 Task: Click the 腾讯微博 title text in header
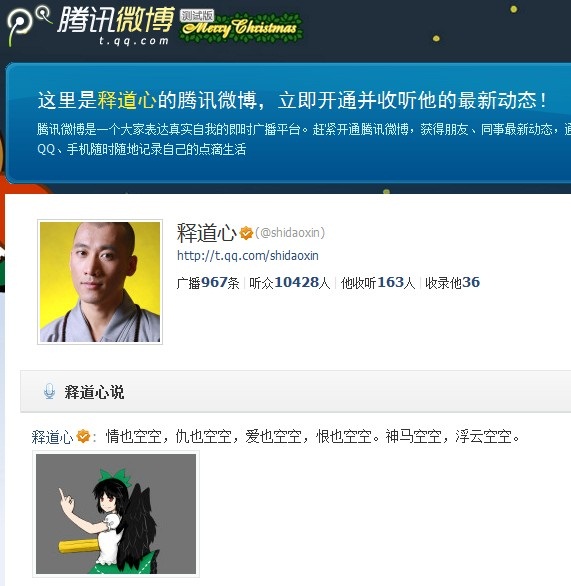point(116,20)
